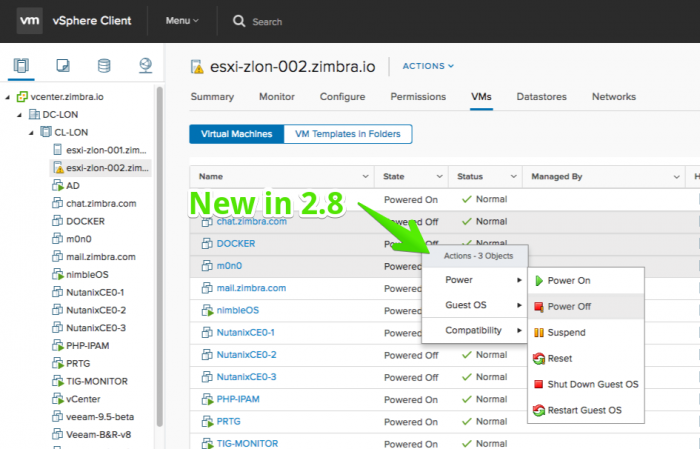The image size is (700, 449).
Task: Open the VMs and Templates view icon
Action: pyautogui.click(x=62, y=66)
